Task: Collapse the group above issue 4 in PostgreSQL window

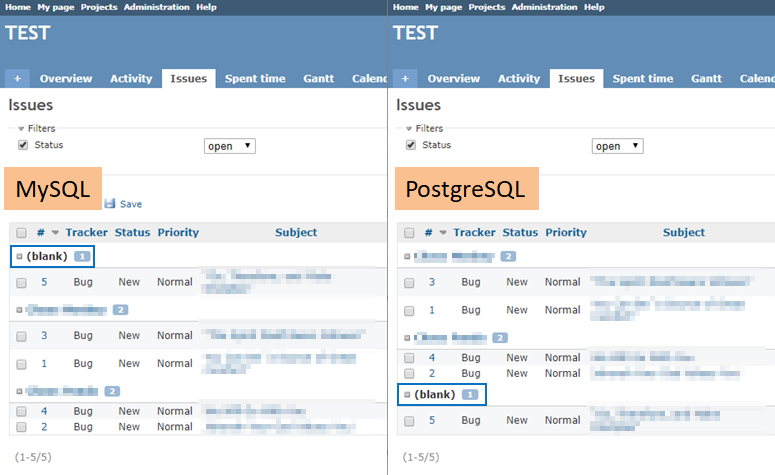Action: pyautogui.click(x=407, y=338)
